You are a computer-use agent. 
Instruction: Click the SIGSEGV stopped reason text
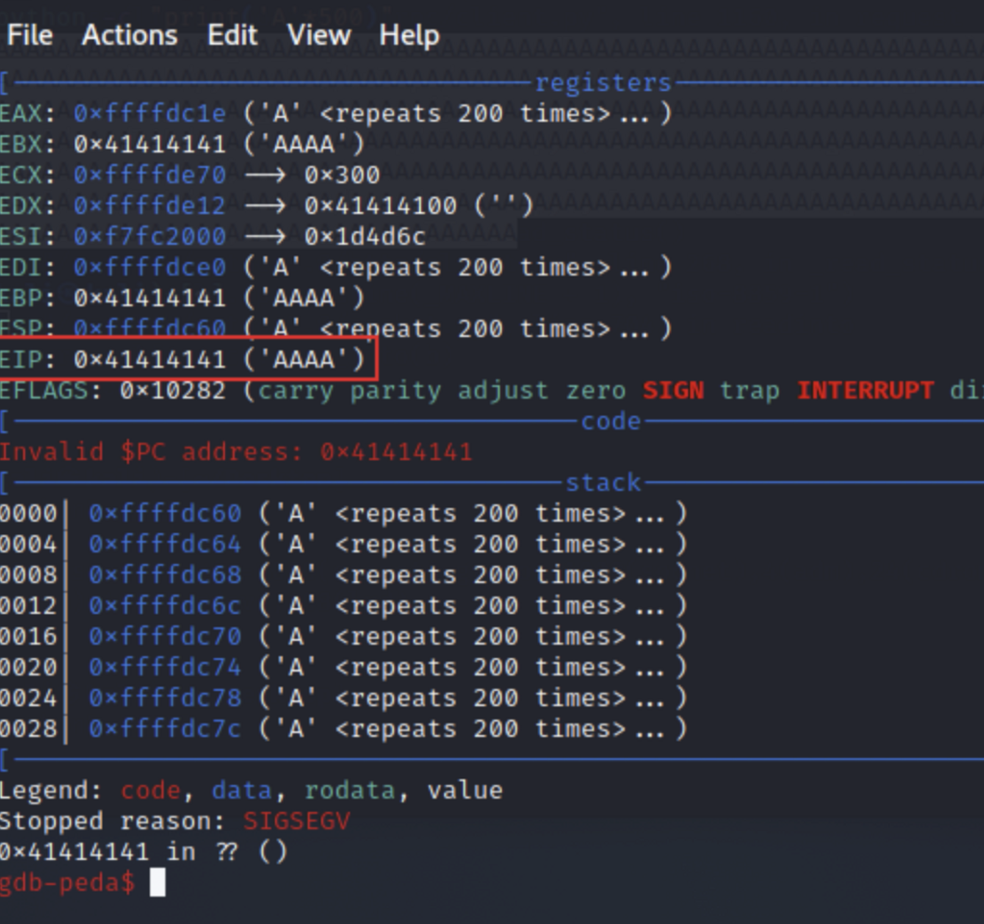[297, 821]
